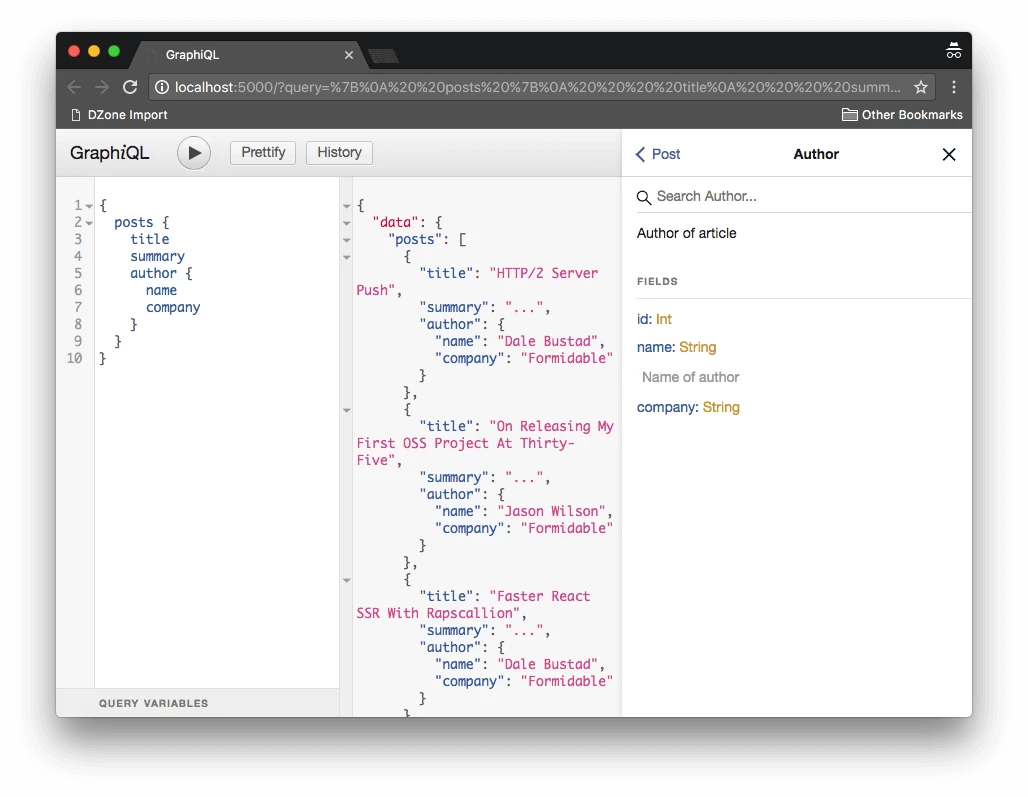Maximize window with the green button
Viewport: 1028px width, 797px height.
pos(114,51)
